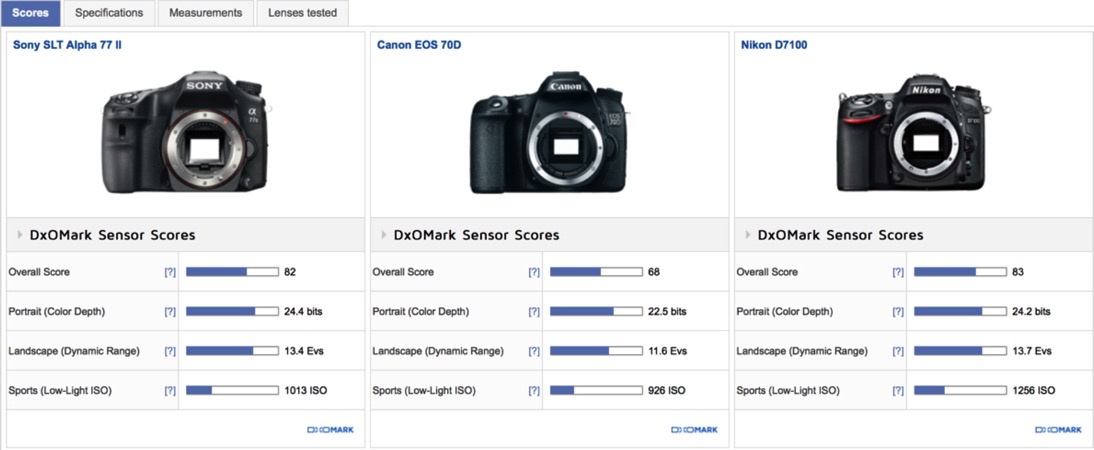The height and width of the screenshot is (450, 1094).
Task: Open help [?] for Sony Landscape Dynamic Range
Action: pyautogui.click(x=170, y=351)
